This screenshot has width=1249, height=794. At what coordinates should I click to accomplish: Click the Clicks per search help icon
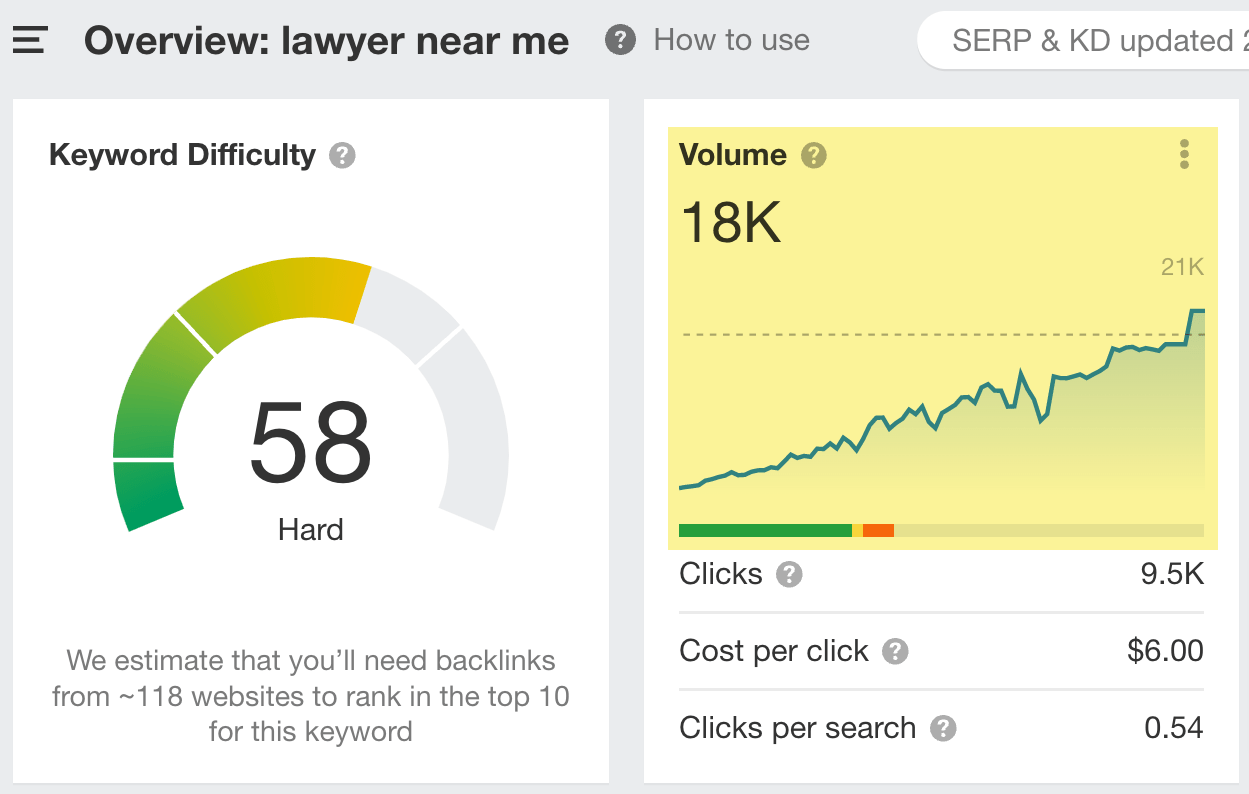942,729
